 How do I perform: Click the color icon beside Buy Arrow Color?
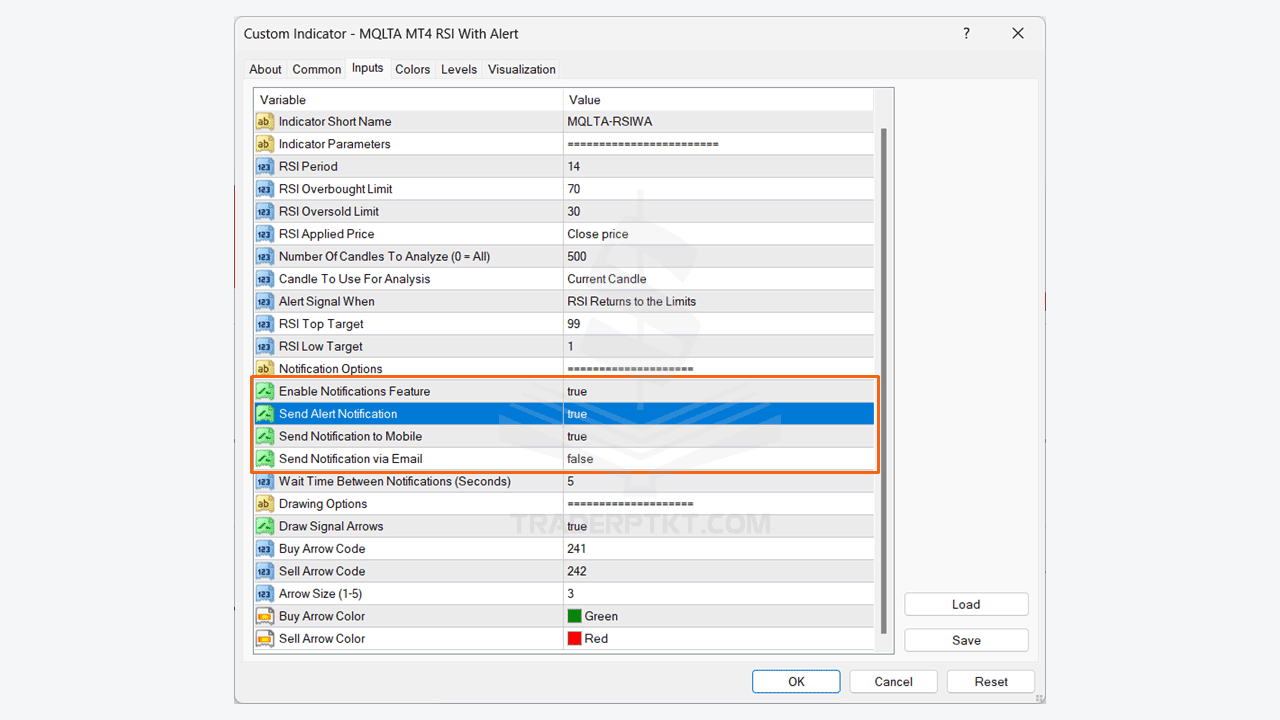click(265, 616)
